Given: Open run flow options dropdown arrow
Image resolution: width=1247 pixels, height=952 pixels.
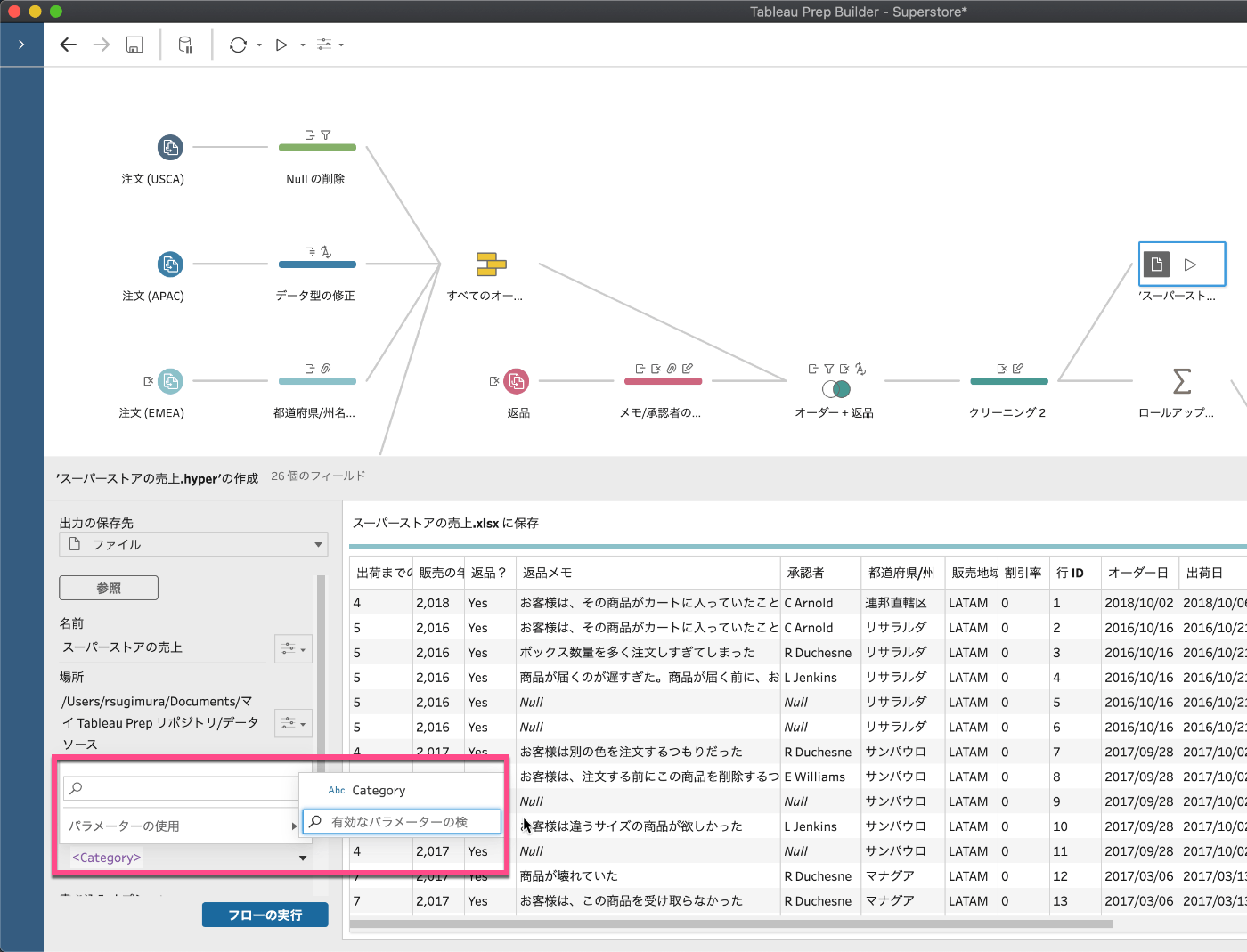Looking at the screenshot, I should coord(303,45).
